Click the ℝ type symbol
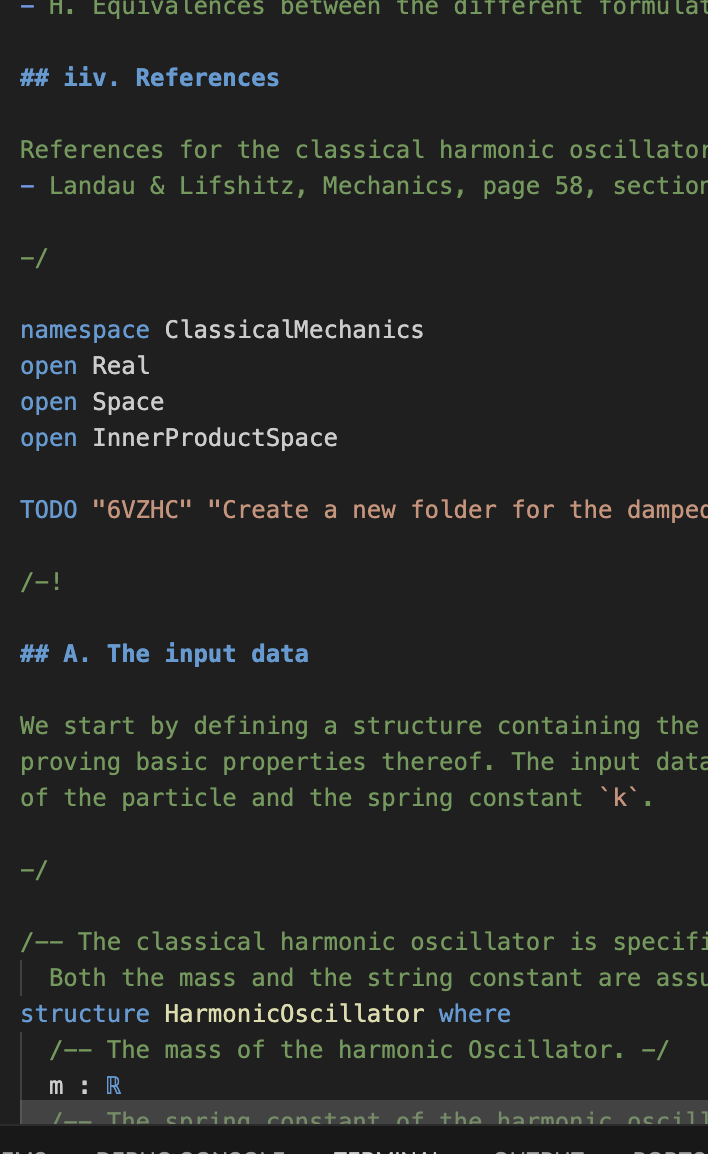Viewport: 708px width, 1154px height. [x=113, y=1086]
